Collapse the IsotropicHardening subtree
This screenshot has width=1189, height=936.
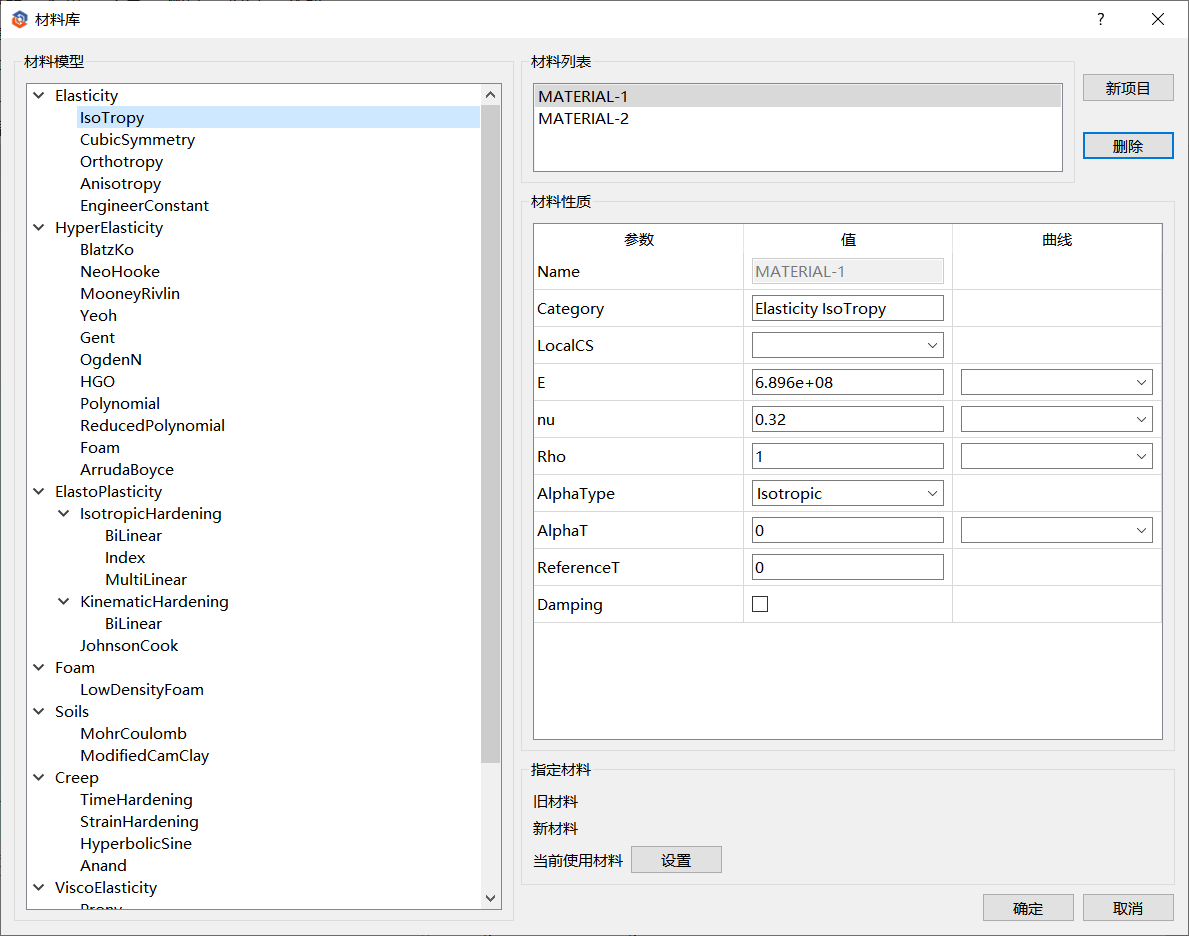64,514
